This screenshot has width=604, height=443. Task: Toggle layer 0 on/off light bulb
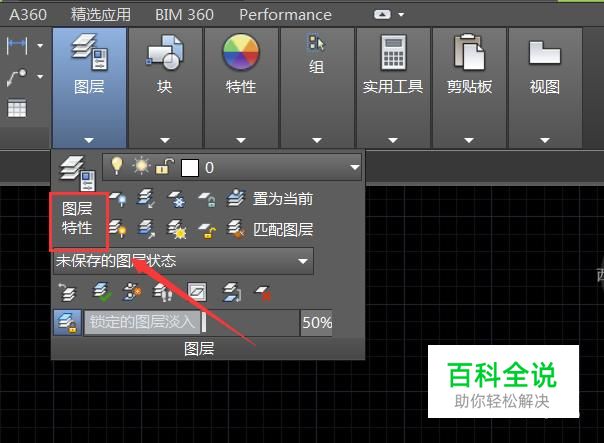point(117,166)
